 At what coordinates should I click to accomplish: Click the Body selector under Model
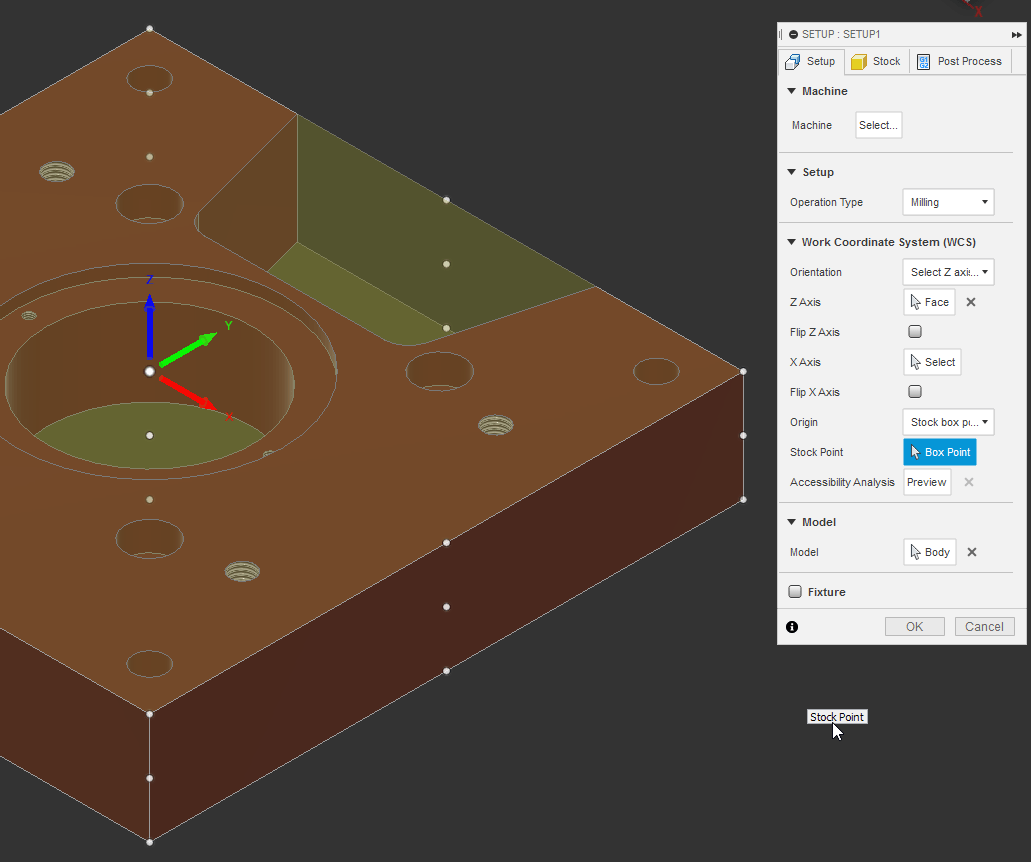(x=929, y=551)
